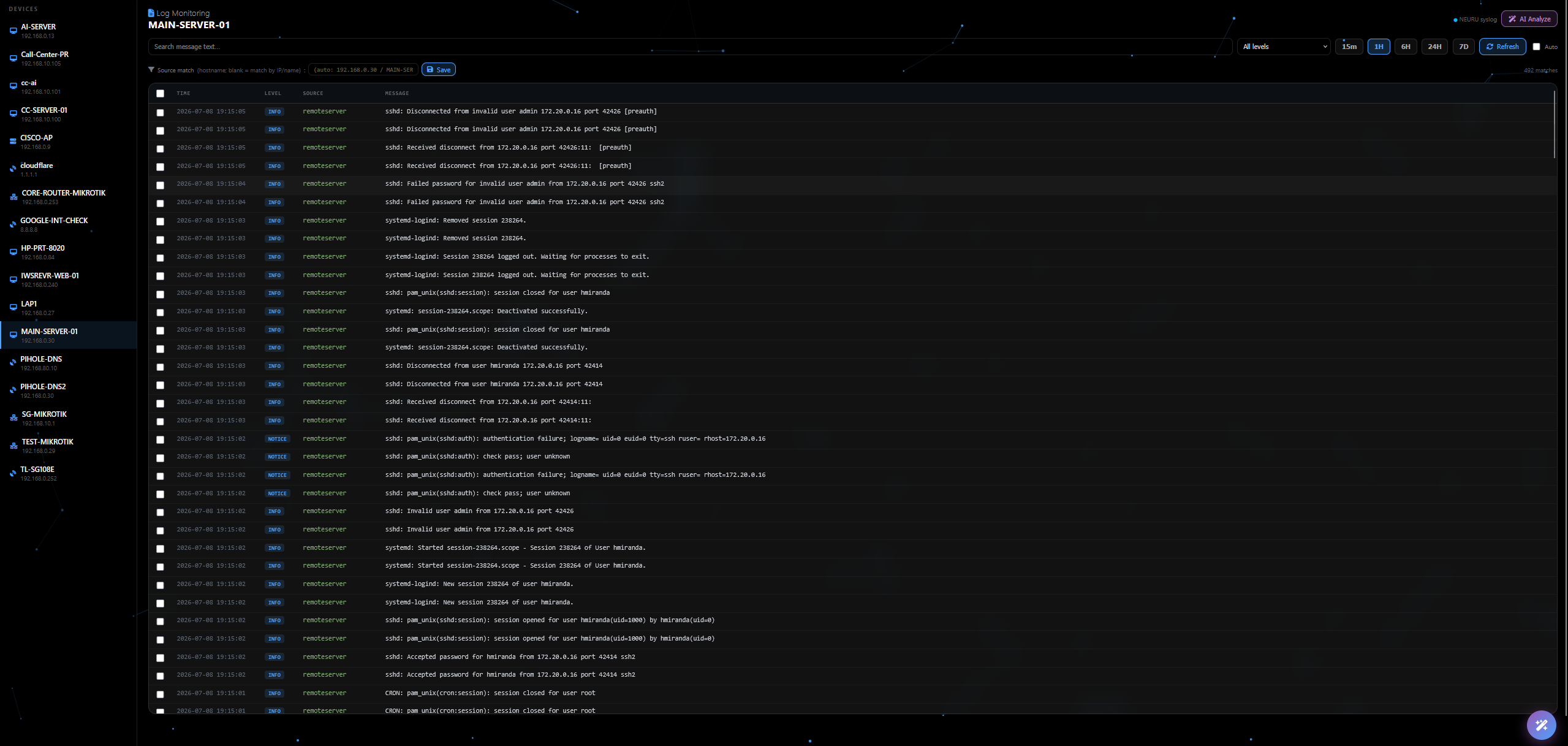
Task: Click the Source match filter funnel icon
Action: pos(151,70)
